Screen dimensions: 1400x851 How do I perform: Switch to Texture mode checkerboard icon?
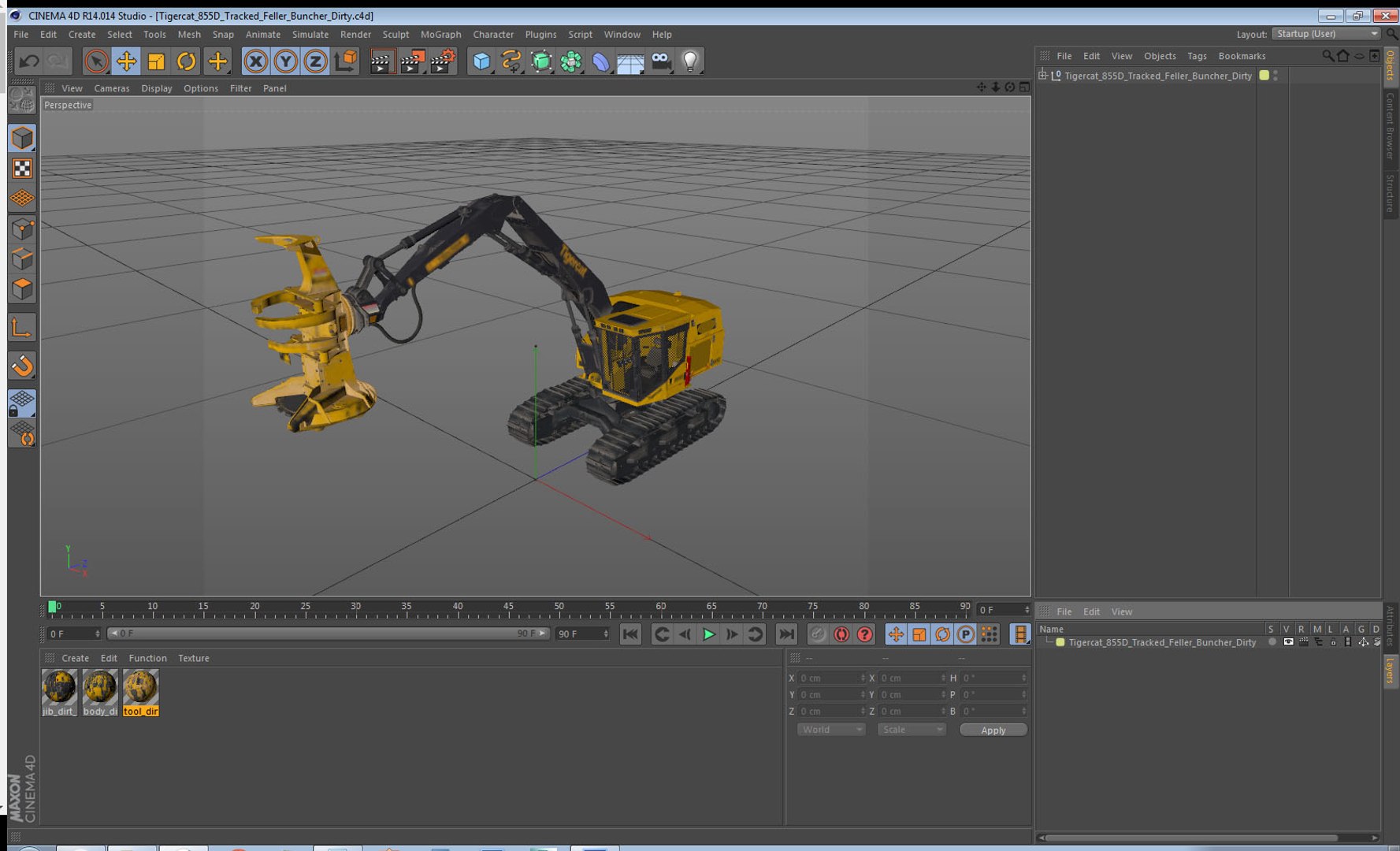coord(22,169)
